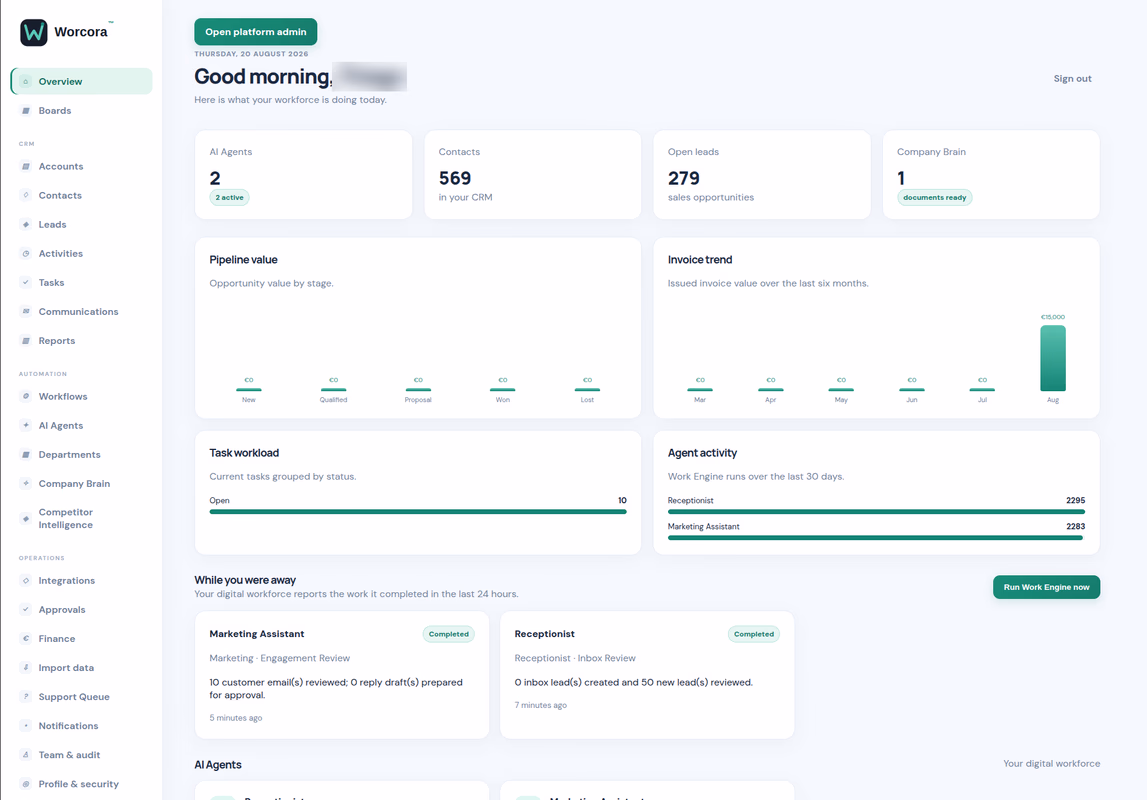The height and width of the screenshot is (800, 1147).
Task: Click the Overview home icon in sidebar
Action: 26,81
